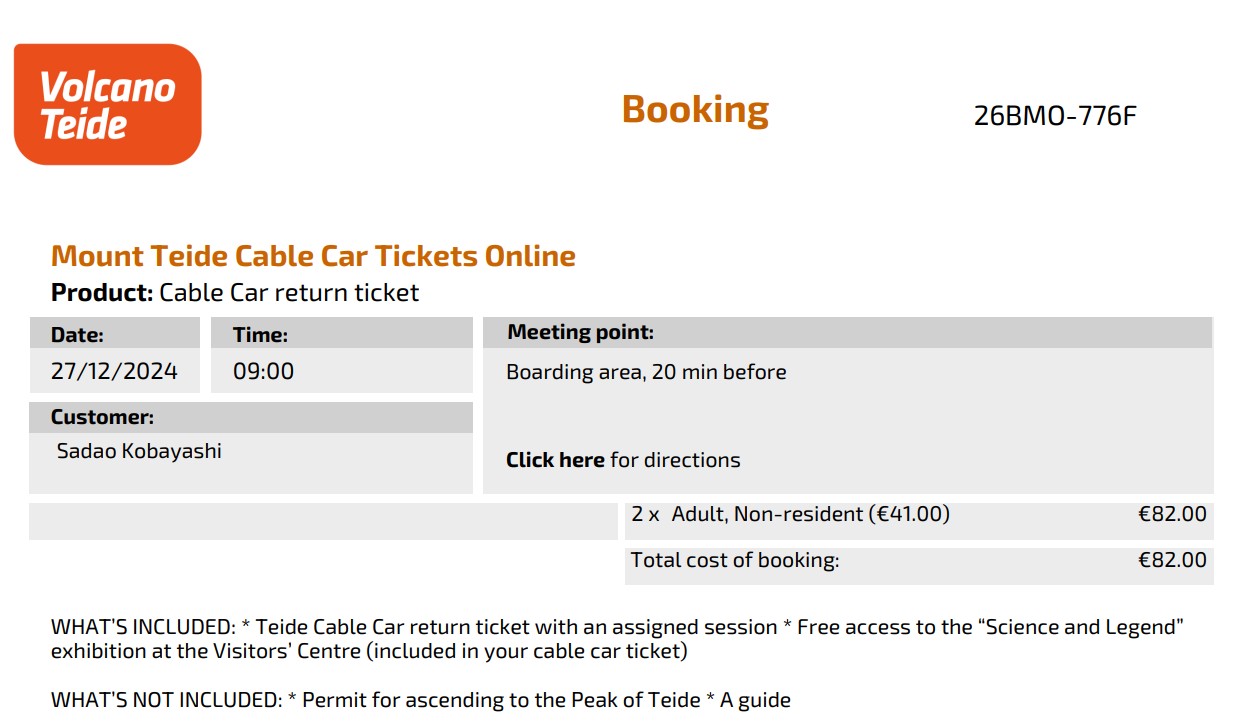
Task: Click 'Boarding area, 20 min before' text
Action: pyautogui.click(x=646, y=372)
